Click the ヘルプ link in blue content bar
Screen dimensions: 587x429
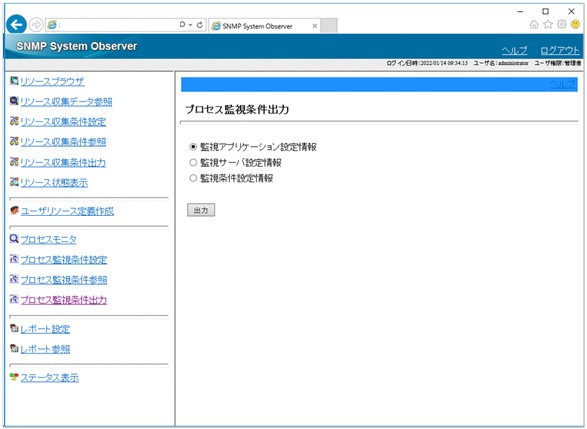click(563, 84)
